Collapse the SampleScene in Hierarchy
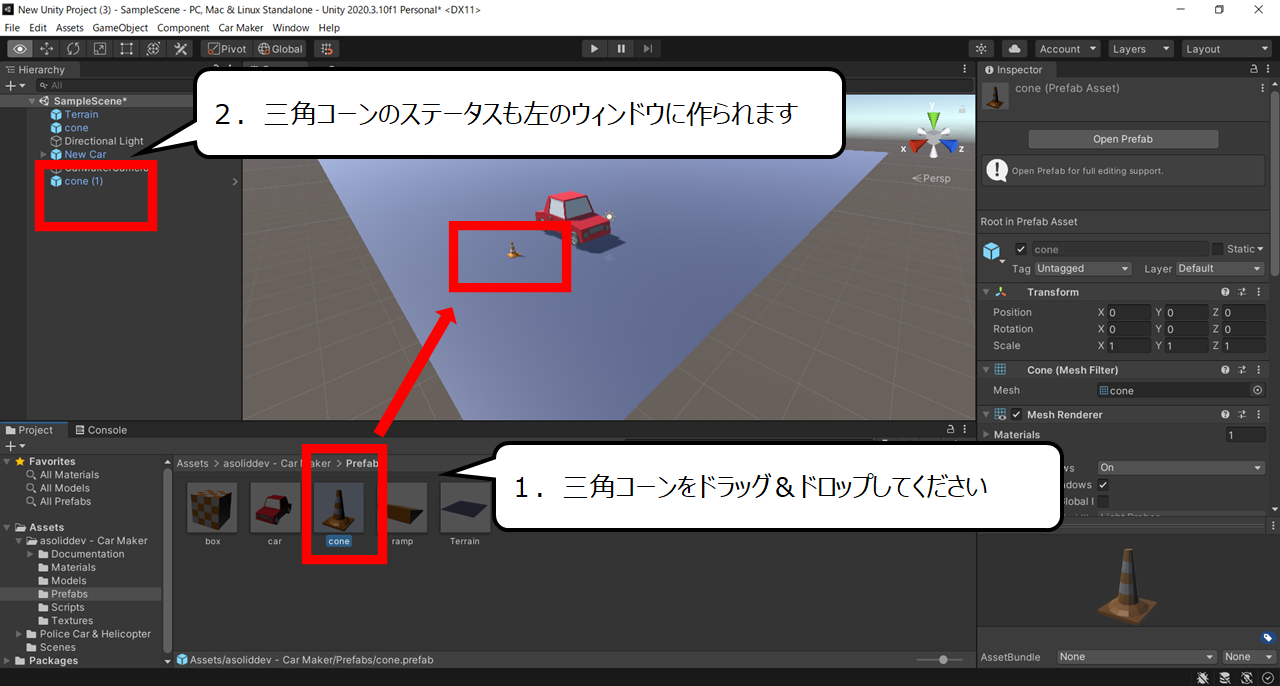Image resolution: width=1280 pixels, height=686 pixels. point(32,101)
